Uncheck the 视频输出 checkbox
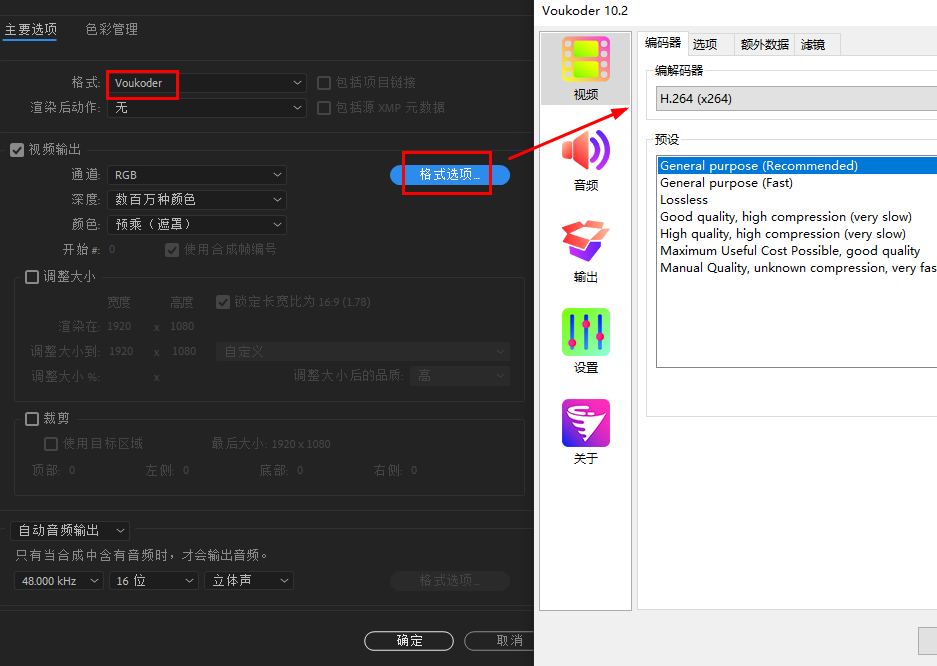This screenshot has width=937, height=666. (17, 150)
